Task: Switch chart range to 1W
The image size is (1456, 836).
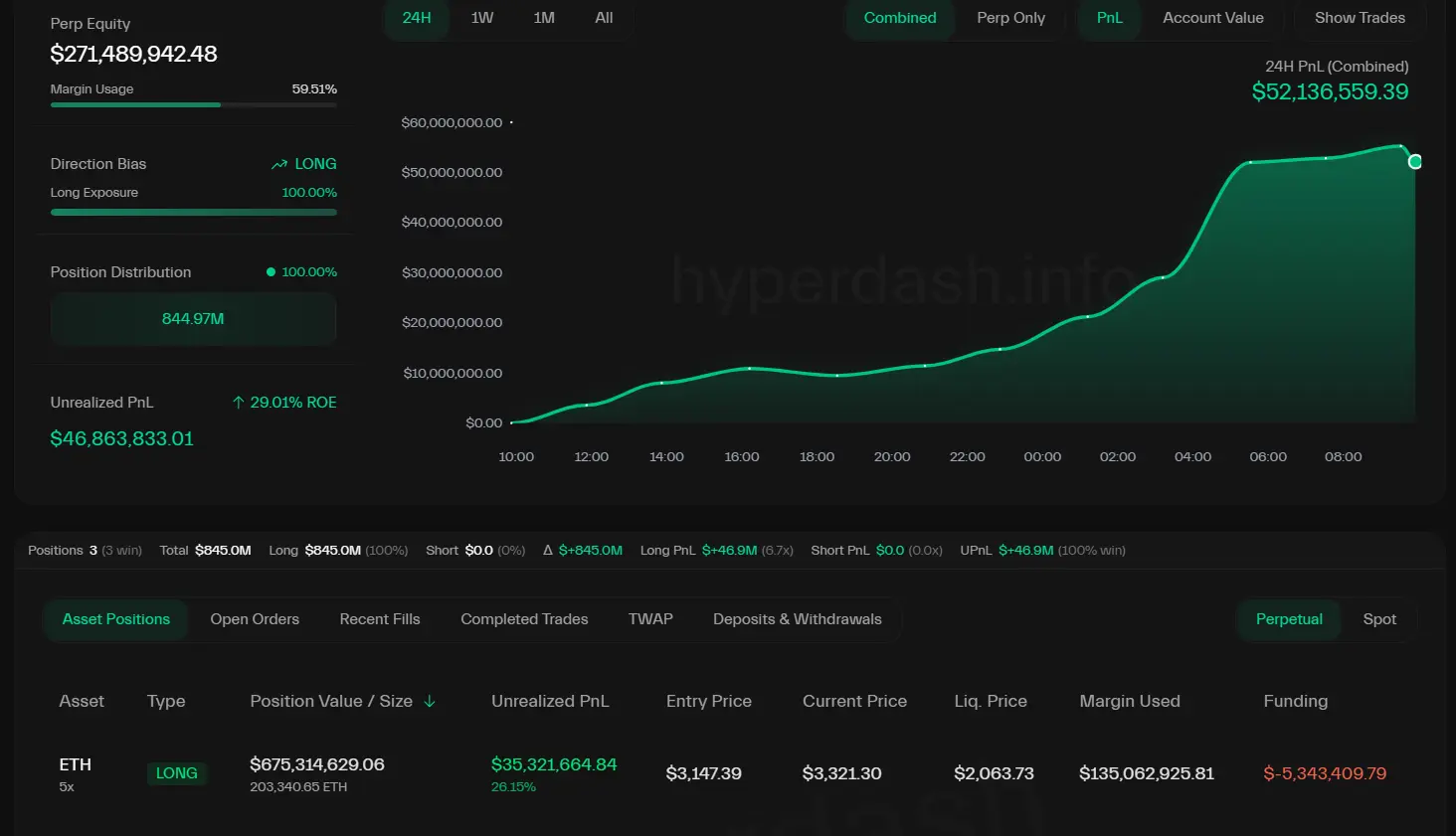Action: click(482, 18)
